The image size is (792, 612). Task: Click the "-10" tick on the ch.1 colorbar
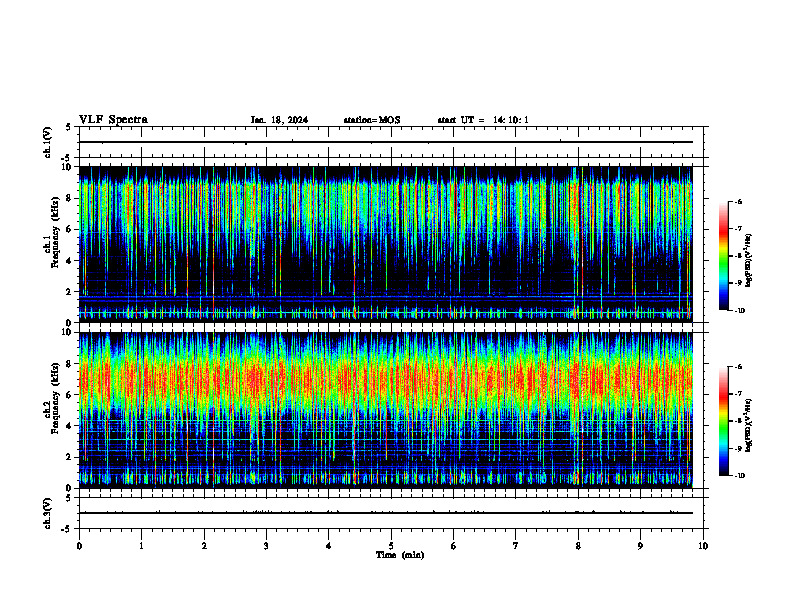click(739, 311)
